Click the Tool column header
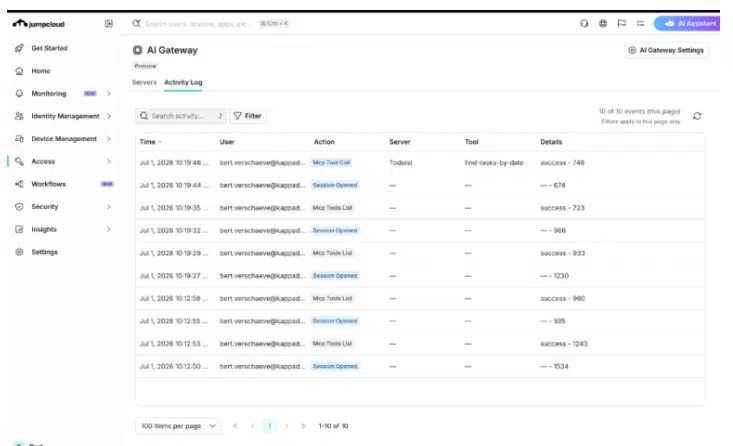This screenshot has width=733, height=446. pyautogui.click(x=472, y=142)
